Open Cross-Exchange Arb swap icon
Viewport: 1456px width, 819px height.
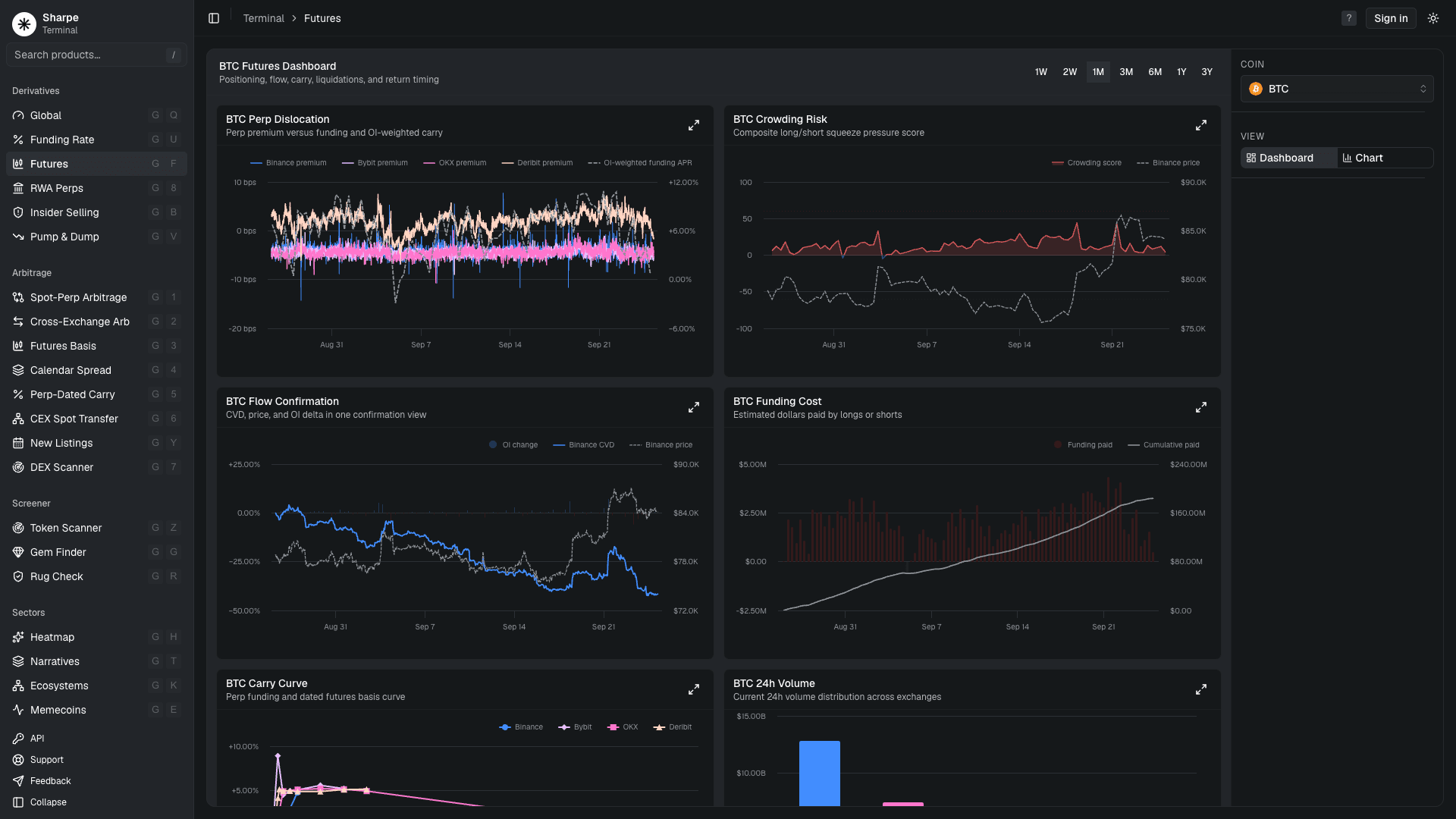pyautogui.click(x=18, y=322)
